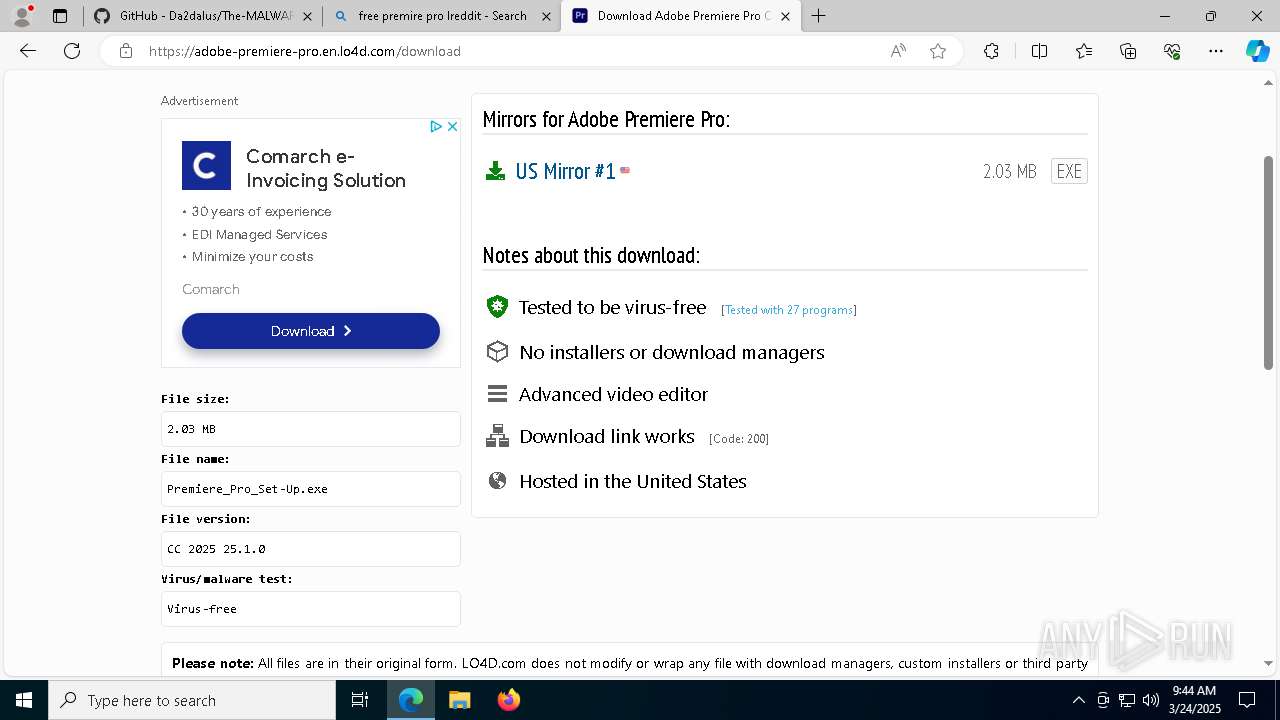This screenshot has height=720, width=1280.
Task: Select the Virus-free test result
Action: pos(311,609)
